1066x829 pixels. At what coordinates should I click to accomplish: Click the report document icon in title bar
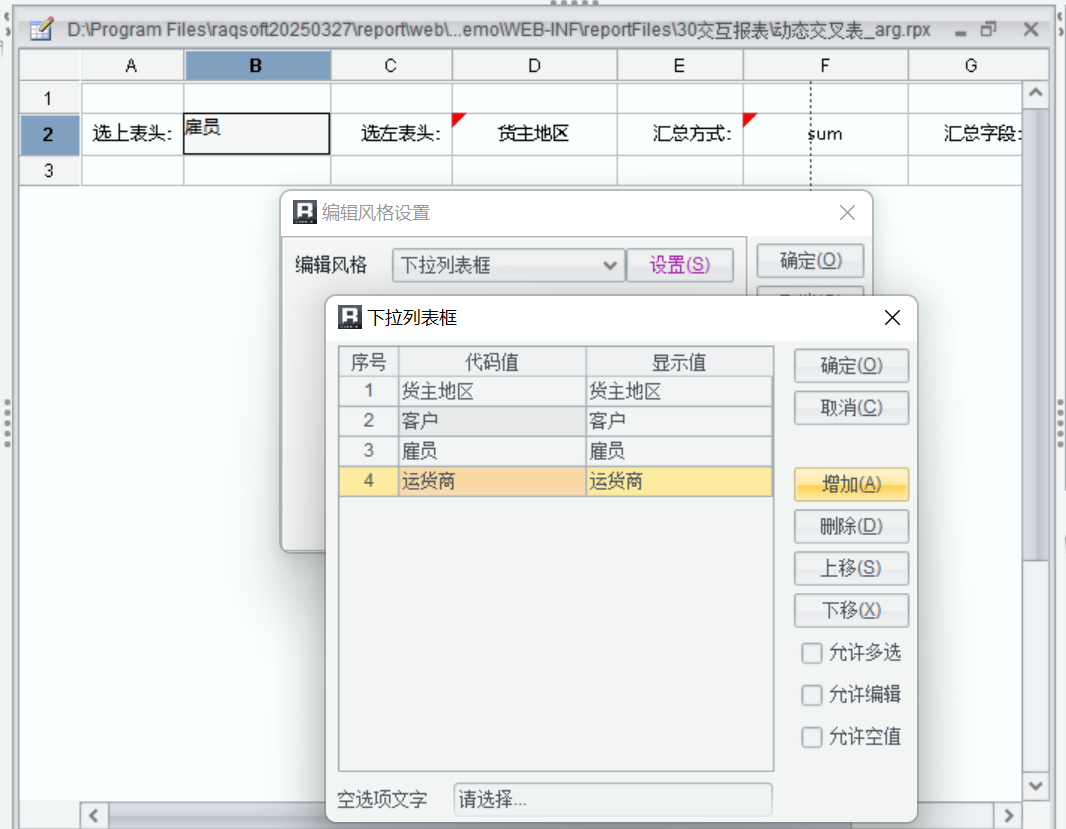(41, 30)
